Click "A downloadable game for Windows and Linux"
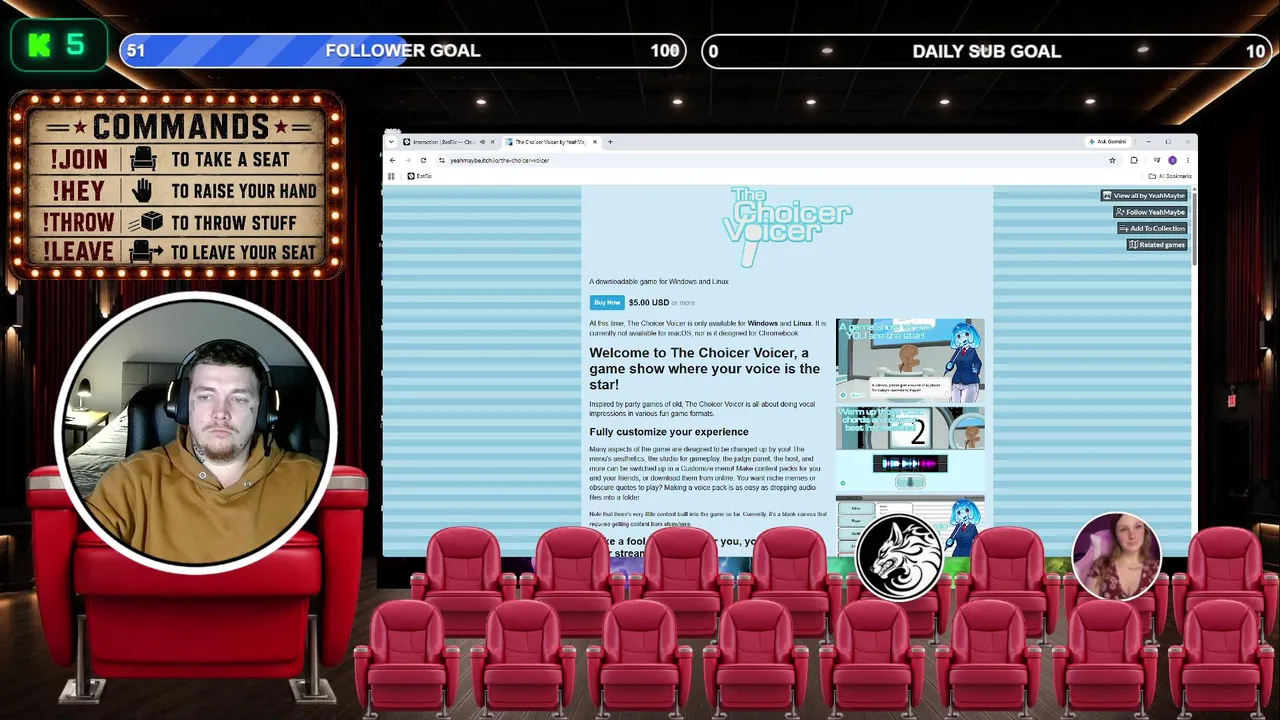The width and height of the screenshot is (1280, 720). point(659,282)
